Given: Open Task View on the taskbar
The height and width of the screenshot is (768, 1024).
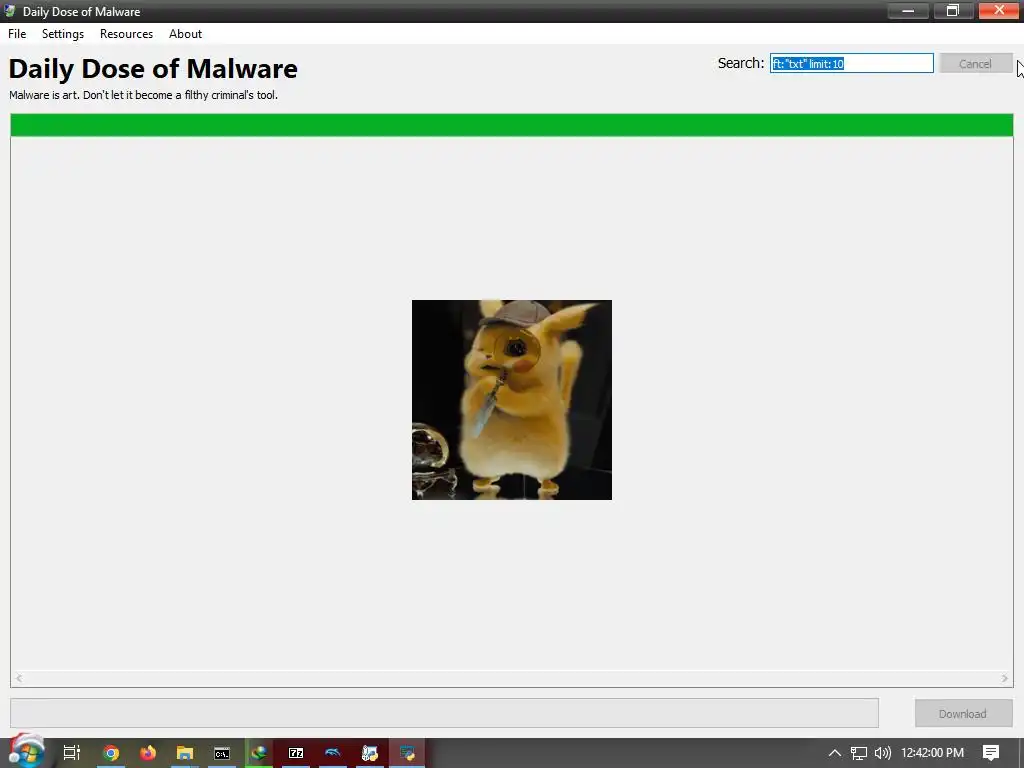Looking at the screenshot, I should click(x=71, y=753).
